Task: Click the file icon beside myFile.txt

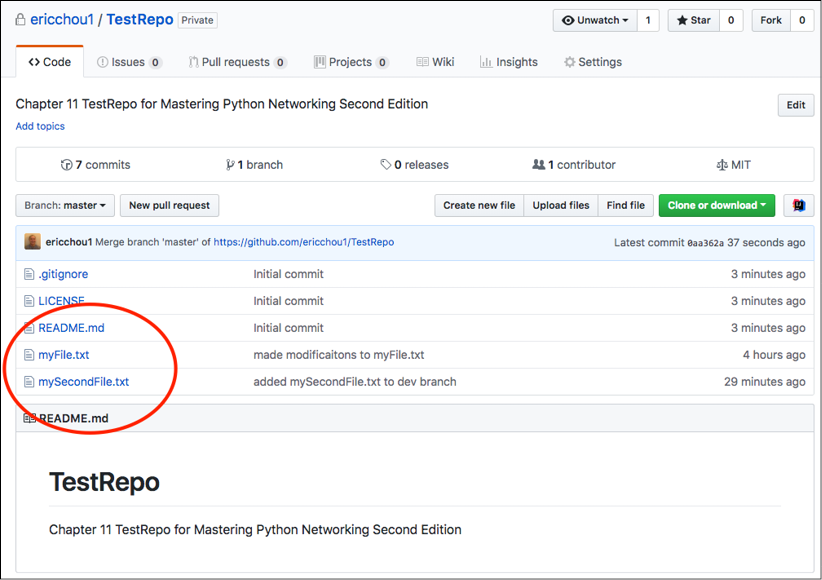Action: (x=29, y=355)
